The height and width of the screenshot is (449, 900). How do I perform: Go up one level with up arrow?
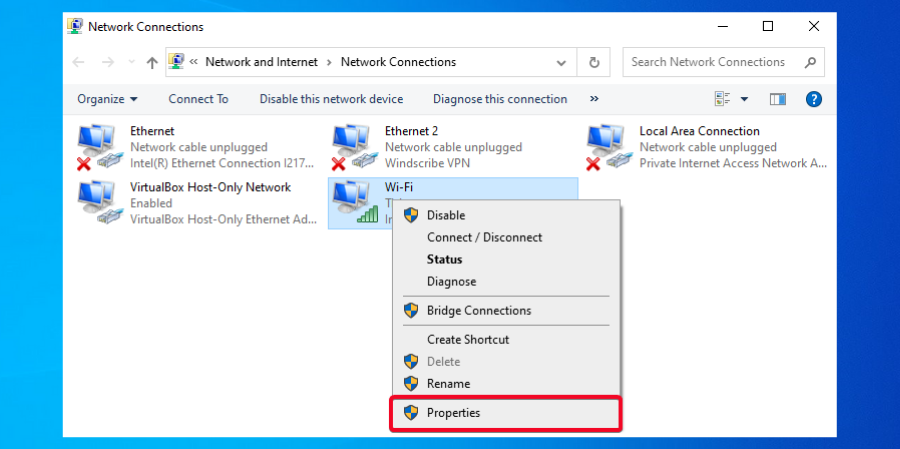[152, 63]
